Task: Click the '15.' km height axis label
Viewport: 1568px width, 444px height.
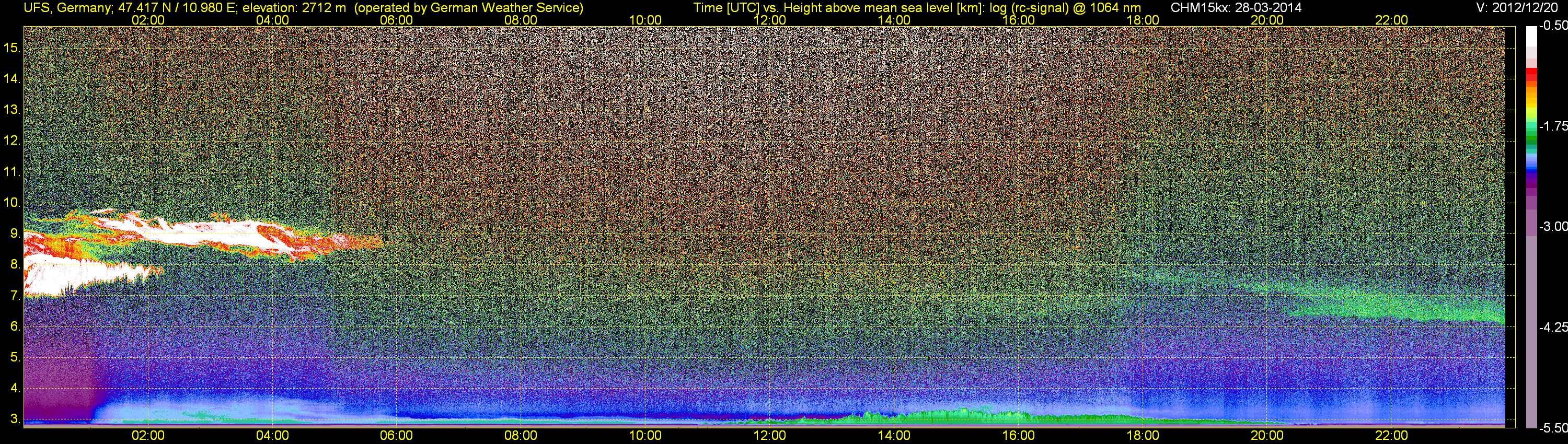Action: [x=12, y=48]
